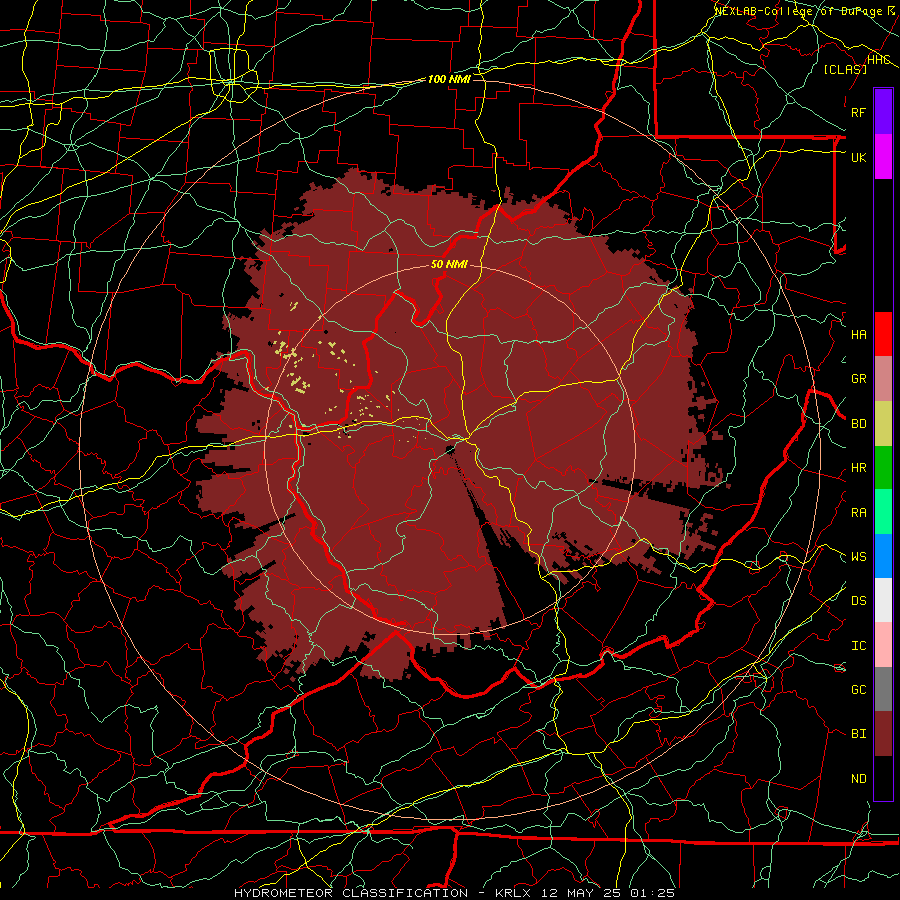The height and width of the screenshot is (900, 900).
Task: Click the "HHC" product code text
Action: tap(879, 59)
